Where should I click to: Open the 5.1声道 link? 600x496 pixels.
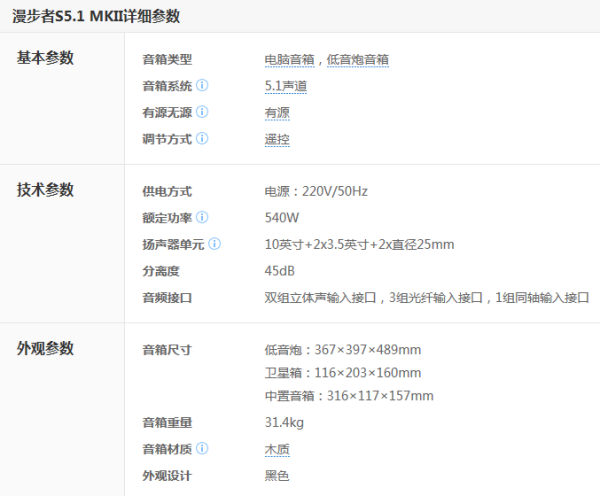pos(286,86)
